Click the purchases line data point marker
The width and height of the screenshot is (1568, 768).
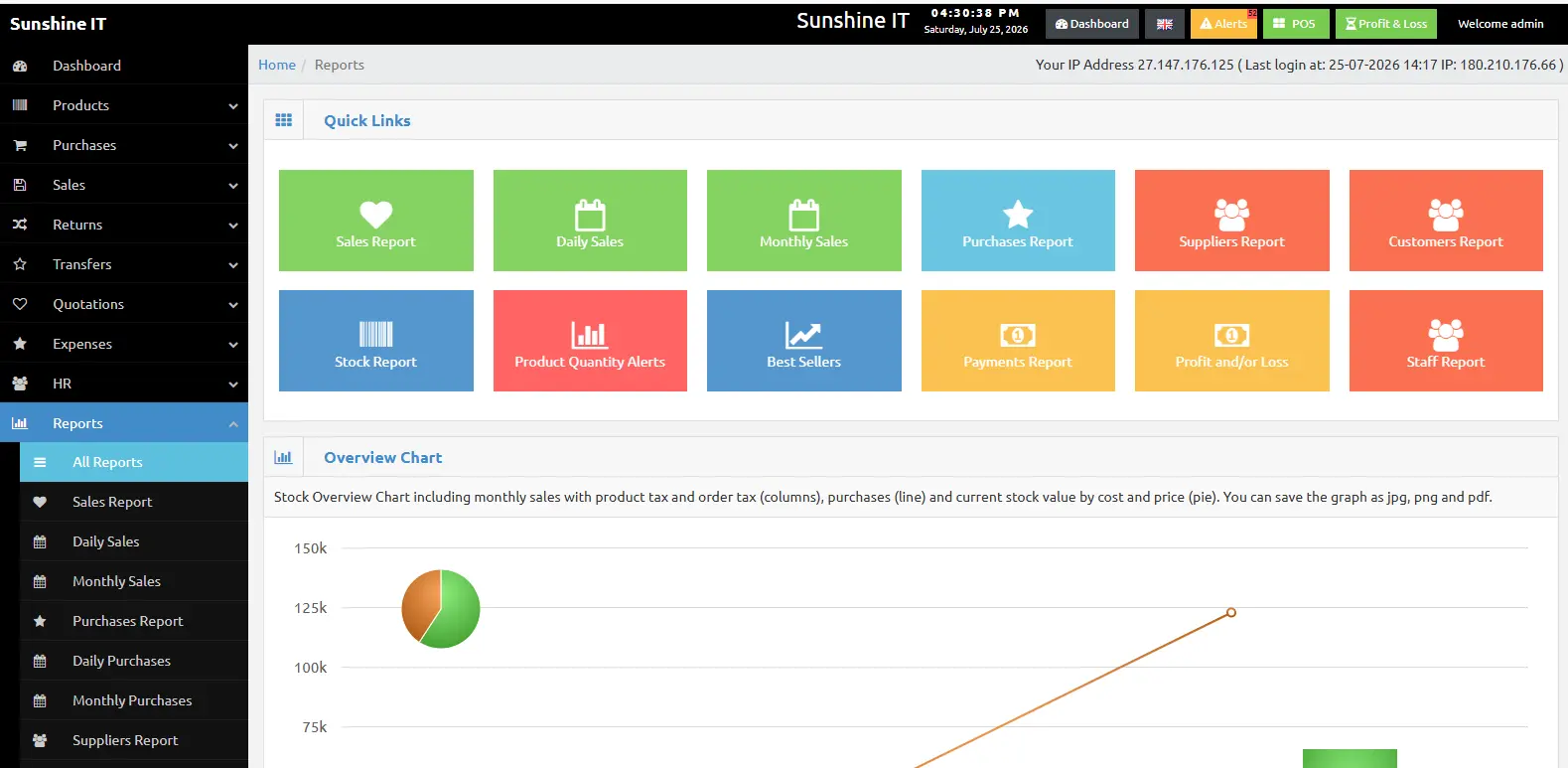click(1231, 612)
